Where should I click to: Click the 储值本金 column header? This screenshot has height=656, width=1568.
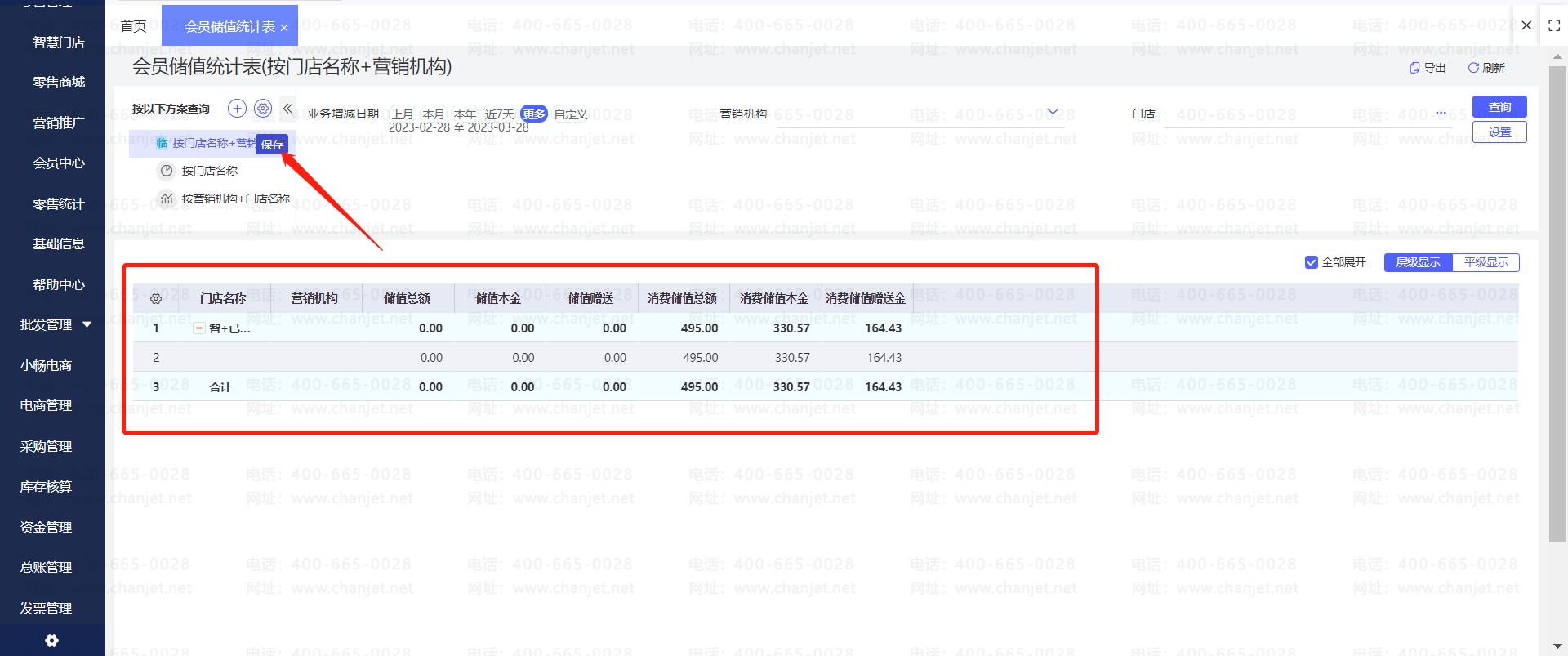(499, 299)
